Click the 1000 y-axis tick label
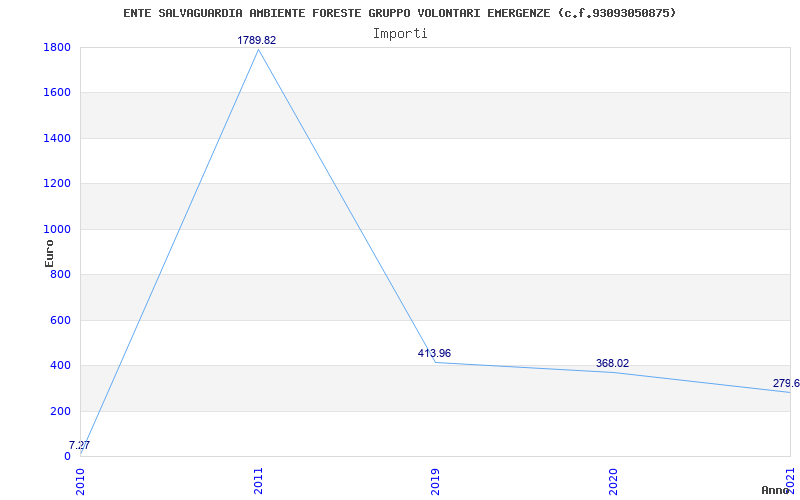Viewport: 800px width, 500px height. (57, 230)
